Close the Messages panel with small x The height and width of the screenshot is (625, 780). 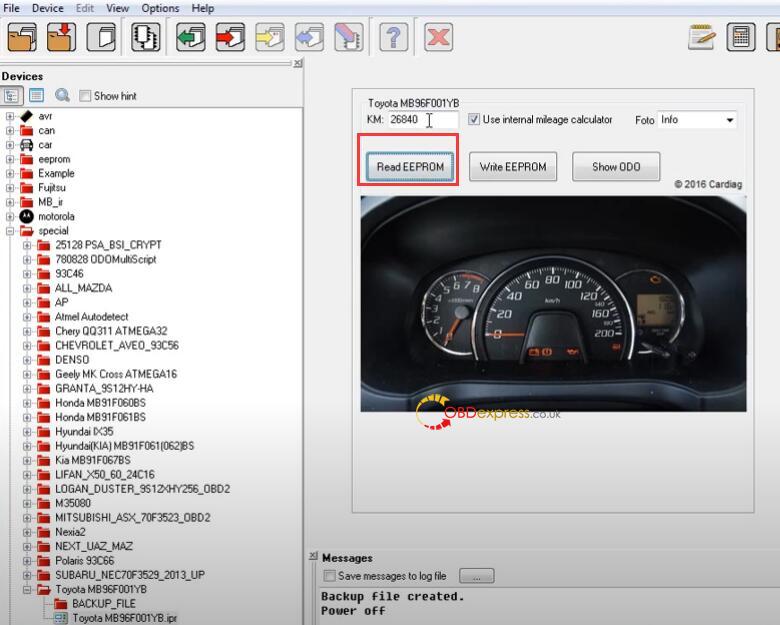tap(313, 556)
